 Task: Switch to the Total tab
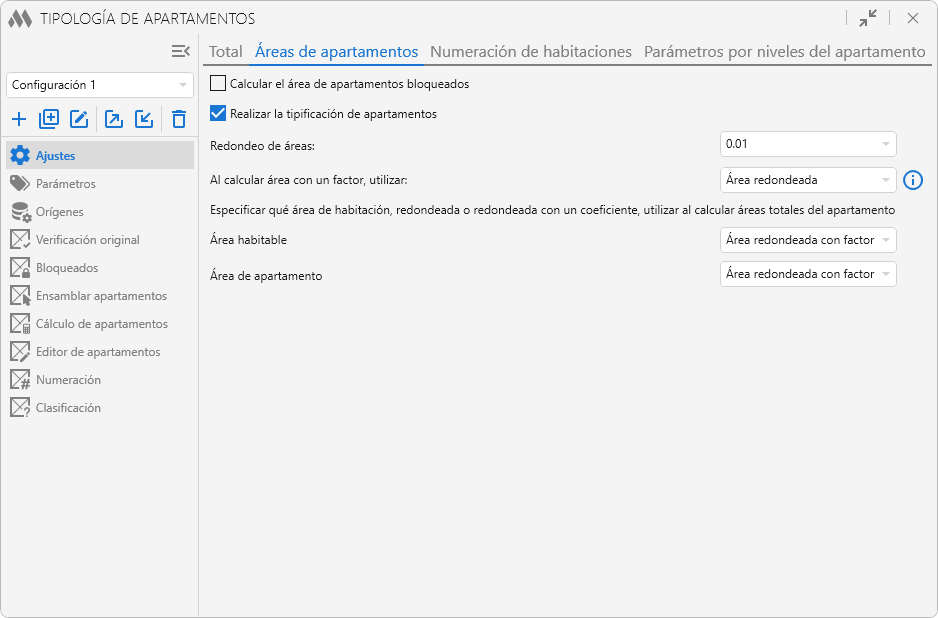click(226, 52)
